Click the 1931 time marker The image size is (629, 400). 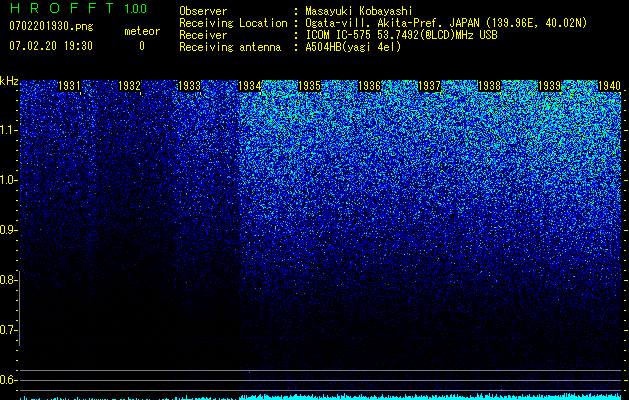[x=69, y=86]
